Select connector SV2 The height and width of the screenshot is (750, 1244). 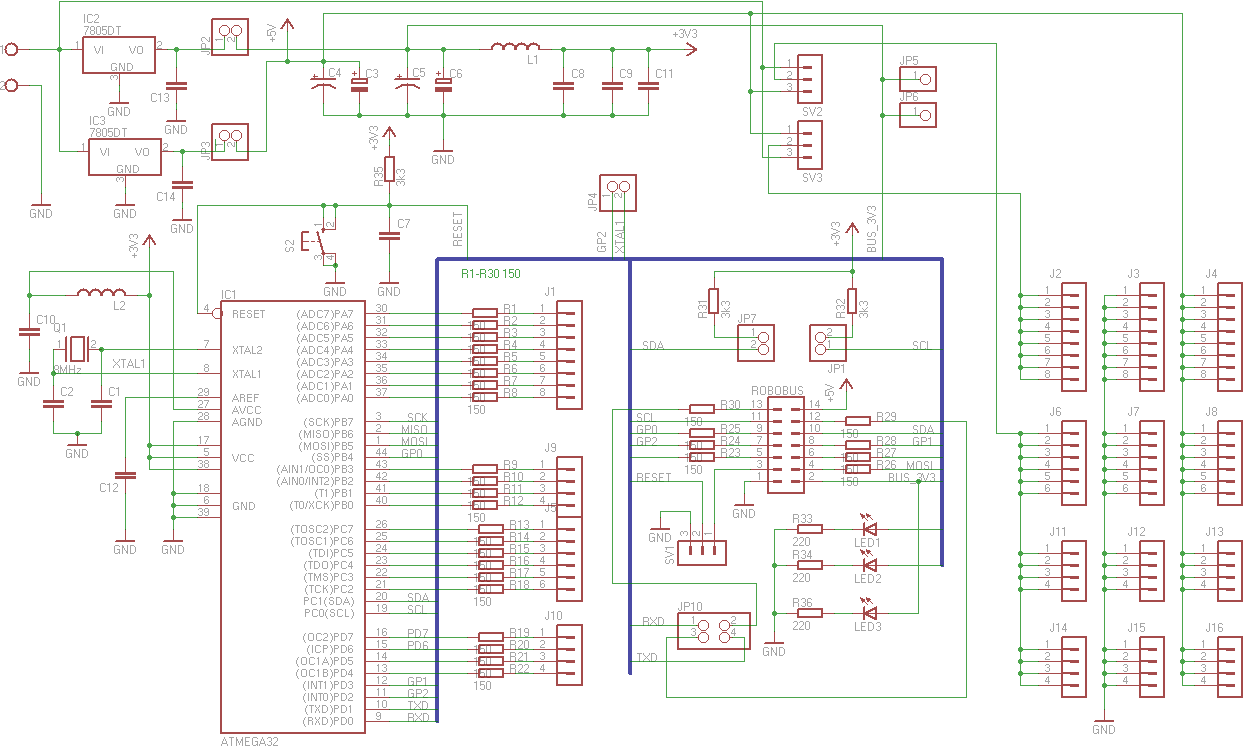pos(809,79)
